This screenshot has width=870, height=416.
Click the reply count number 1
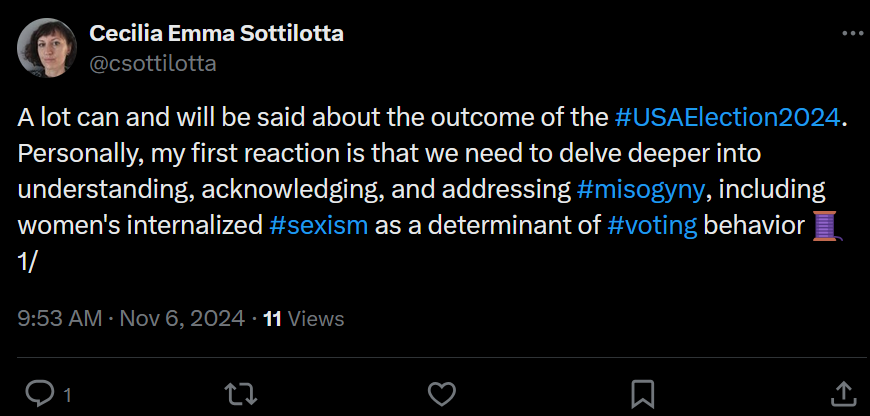67,395
